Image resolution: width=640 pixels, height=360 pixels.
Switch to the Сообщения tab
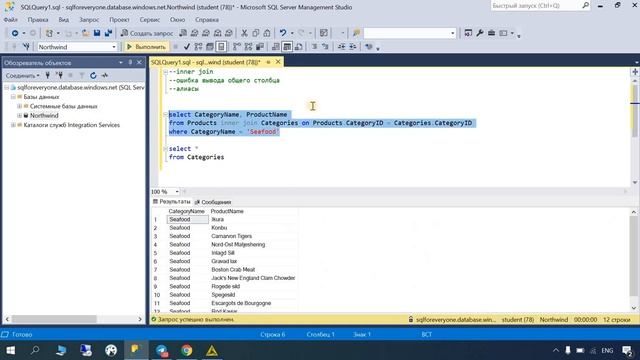213,202
